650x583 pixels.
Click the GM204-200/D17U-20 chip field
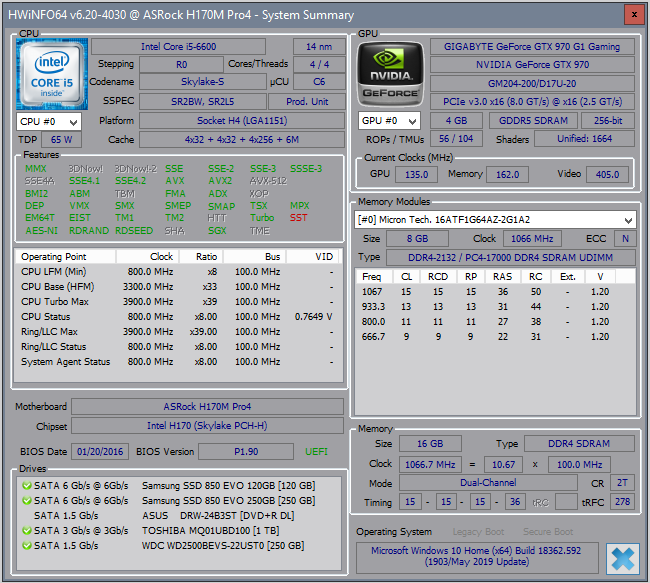point(532,83)
